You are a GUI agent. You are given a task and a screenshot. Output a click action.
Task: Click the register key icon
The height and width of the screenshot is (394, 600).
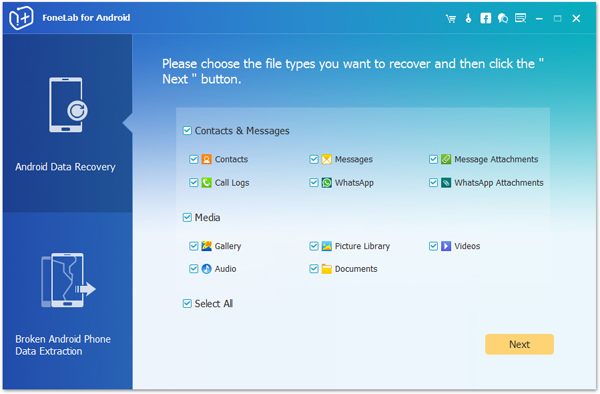[x=468, y=18]
